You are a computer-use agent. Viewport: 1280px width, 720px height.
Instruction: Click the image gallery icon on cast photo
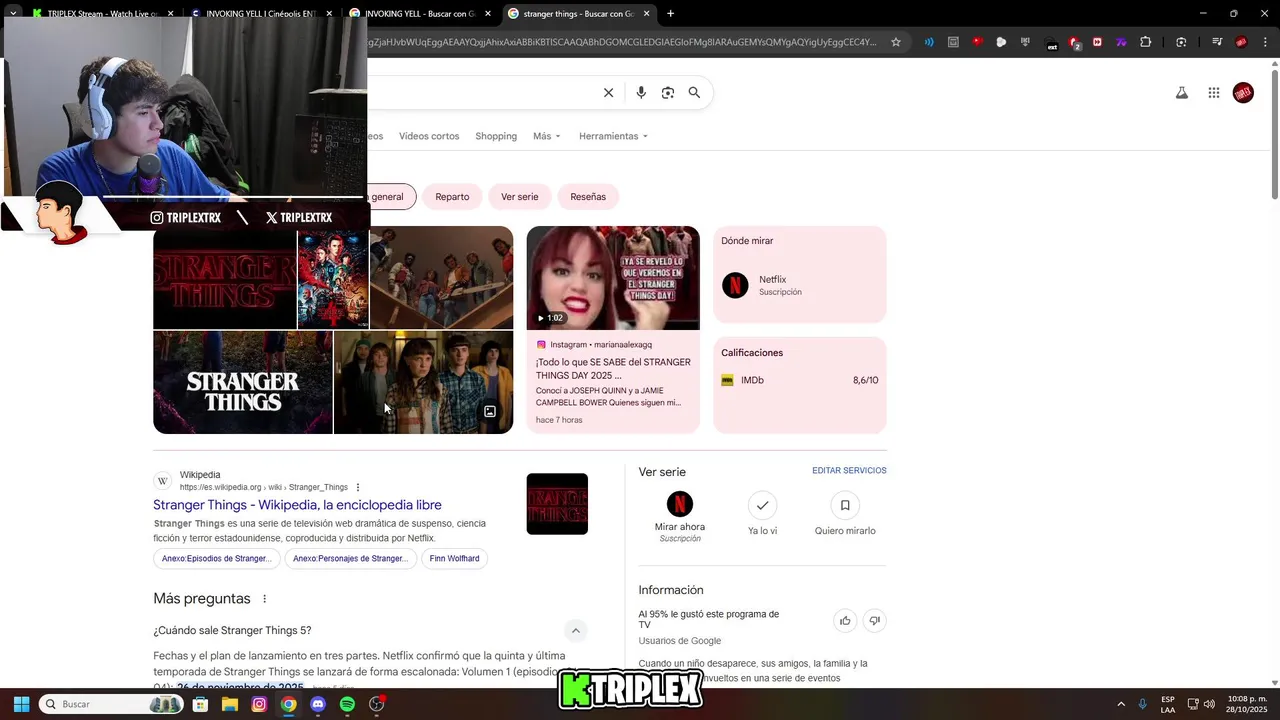pos(490,411)
